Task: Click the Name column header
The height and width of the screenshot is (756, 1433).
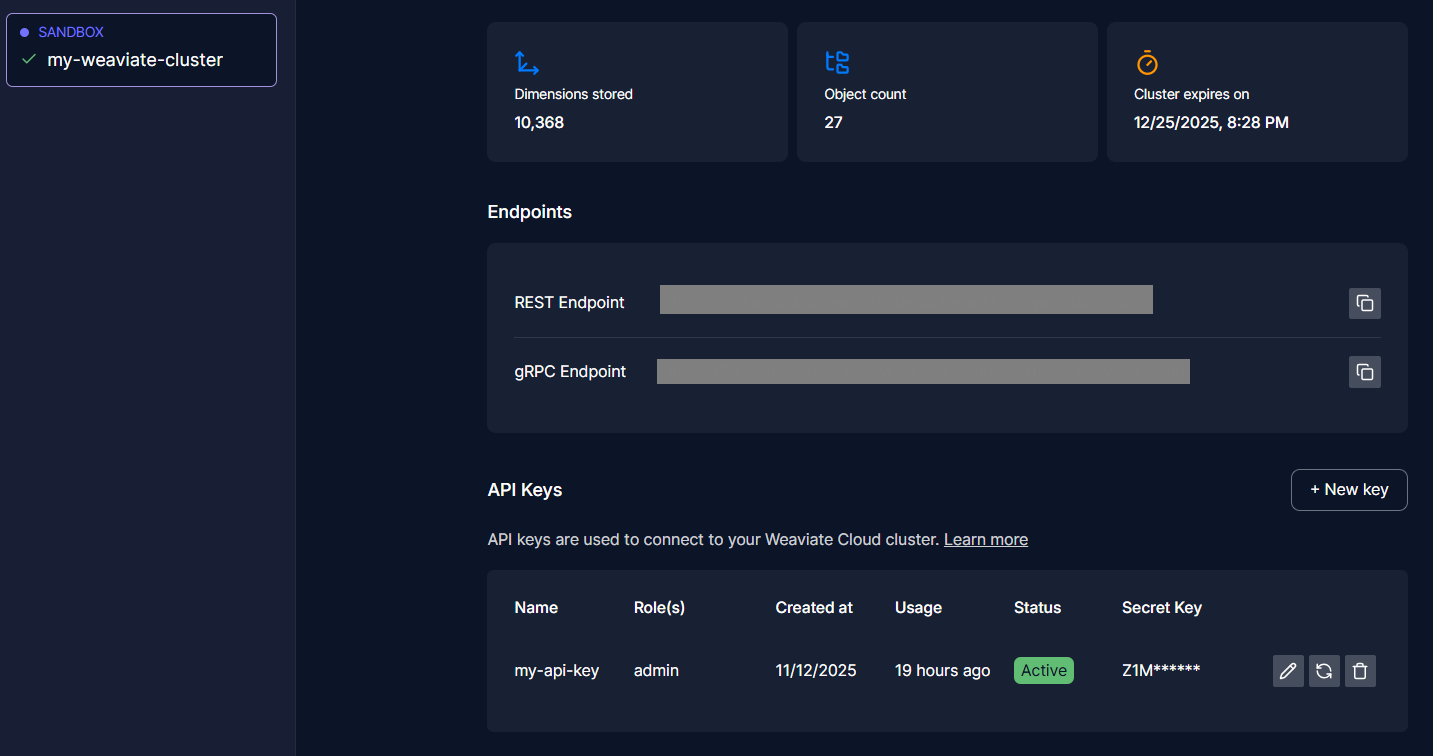Action: tap(536, 608)
